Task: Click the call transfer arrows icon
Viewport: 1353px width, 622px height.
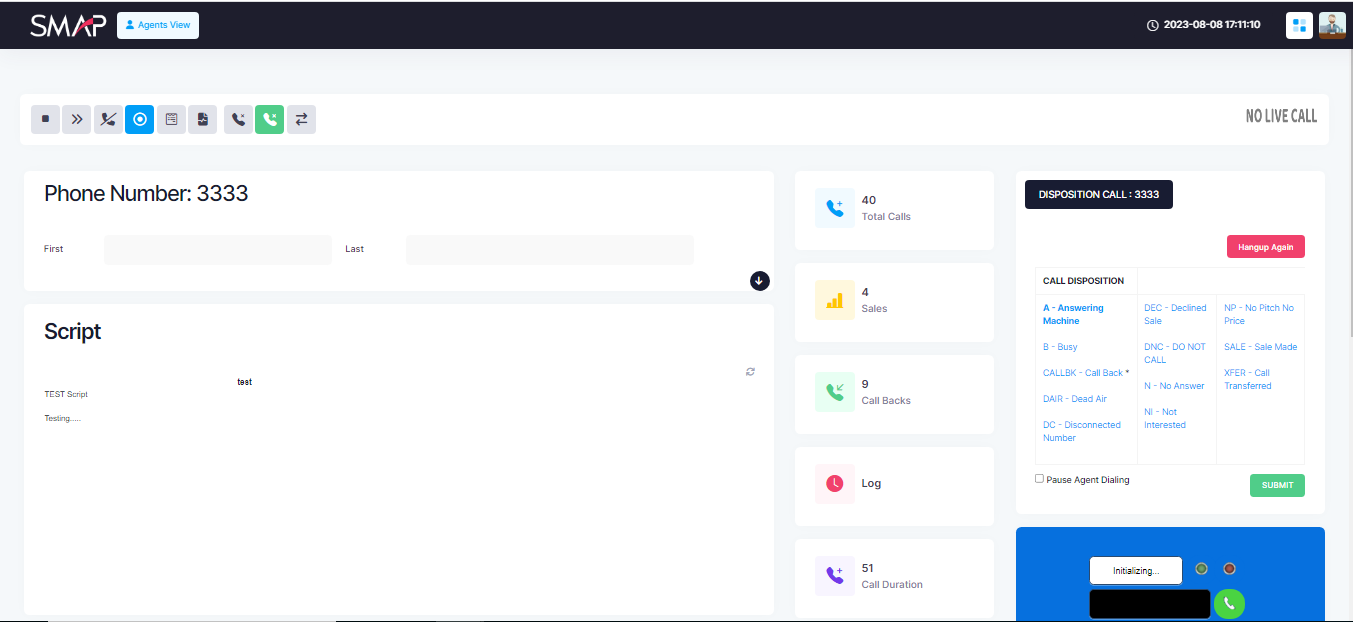Action: point(301,119)
